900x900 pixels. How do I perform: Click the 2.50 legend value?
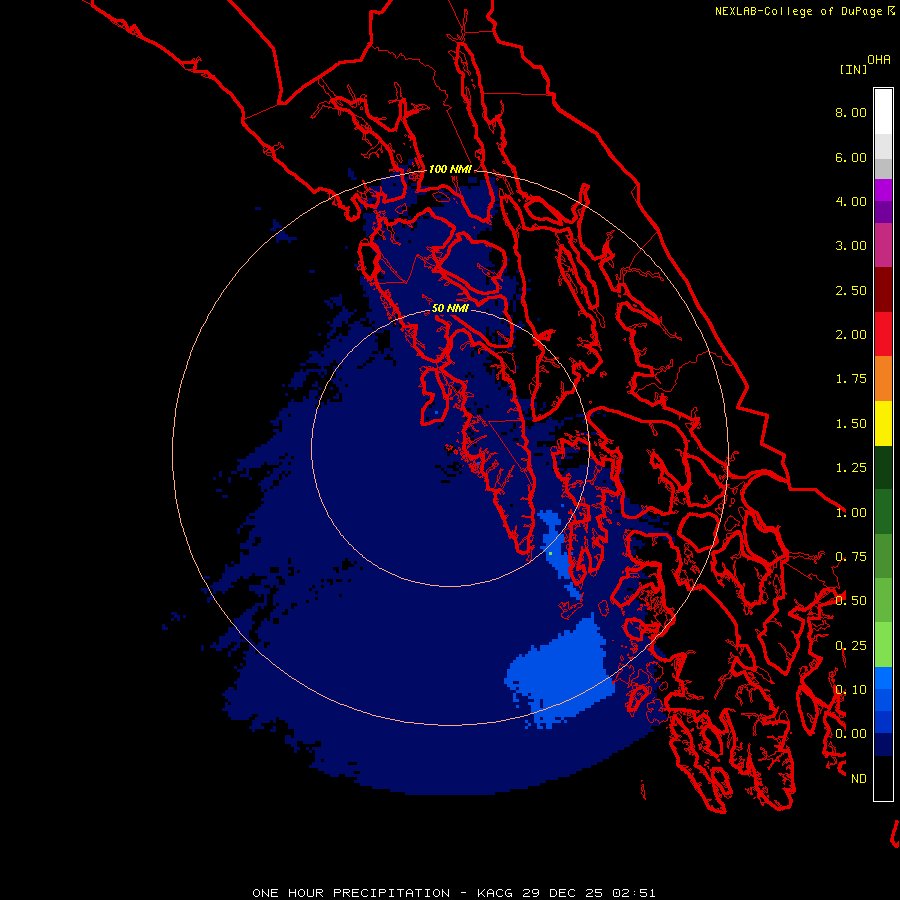tap(851, 290)
